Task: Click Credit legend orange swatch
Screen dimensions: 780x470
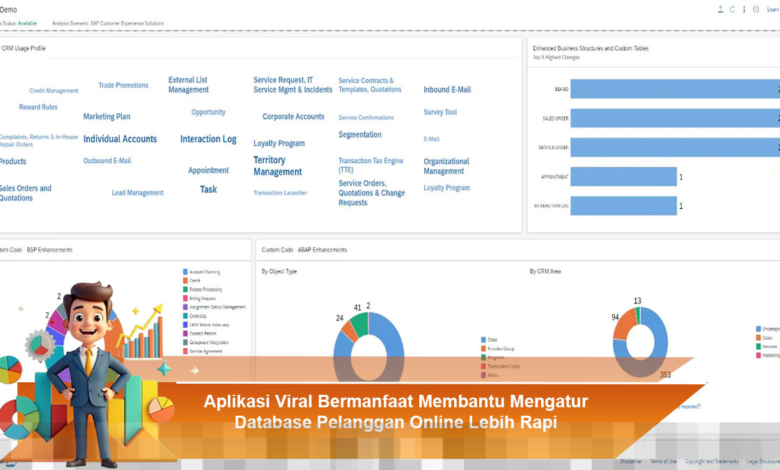Action: [x=185, y=280]
